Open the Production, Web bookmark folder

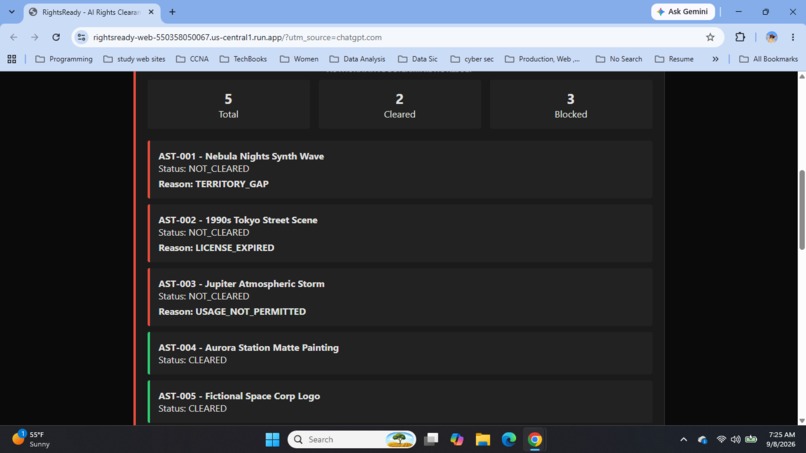click(x=542, y=59)
